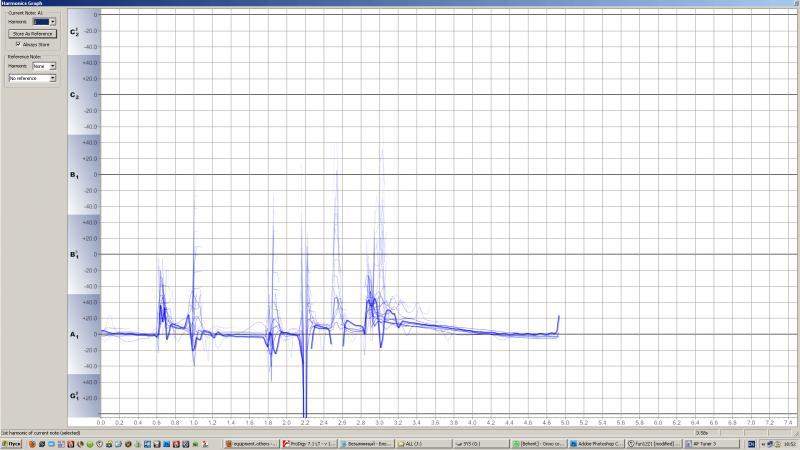Image resolution: width=800 pixels, height=450 pixels.
Task: Click the B1 note label on axis
Action: tap(73, 175)
